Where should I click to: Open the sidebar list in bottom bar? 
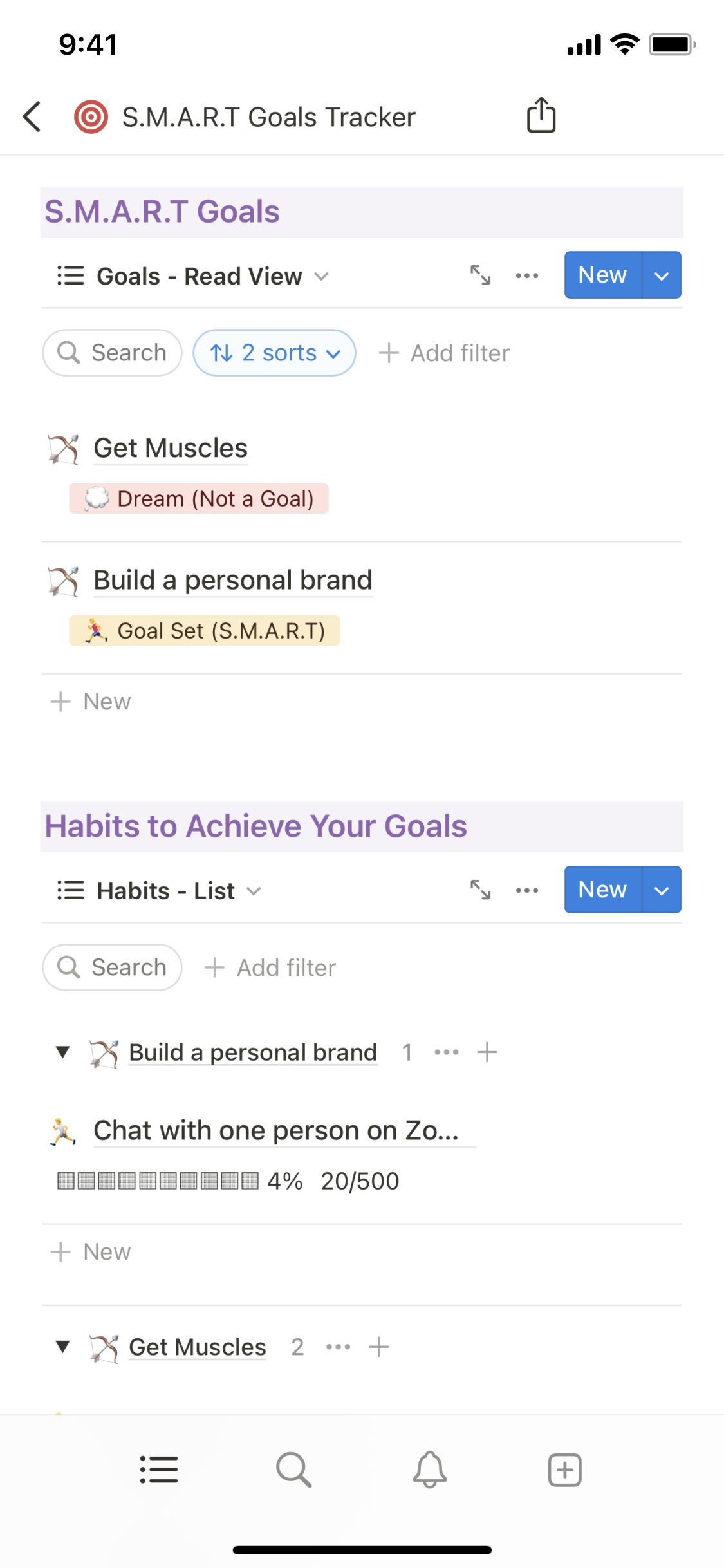(159, 1470)
